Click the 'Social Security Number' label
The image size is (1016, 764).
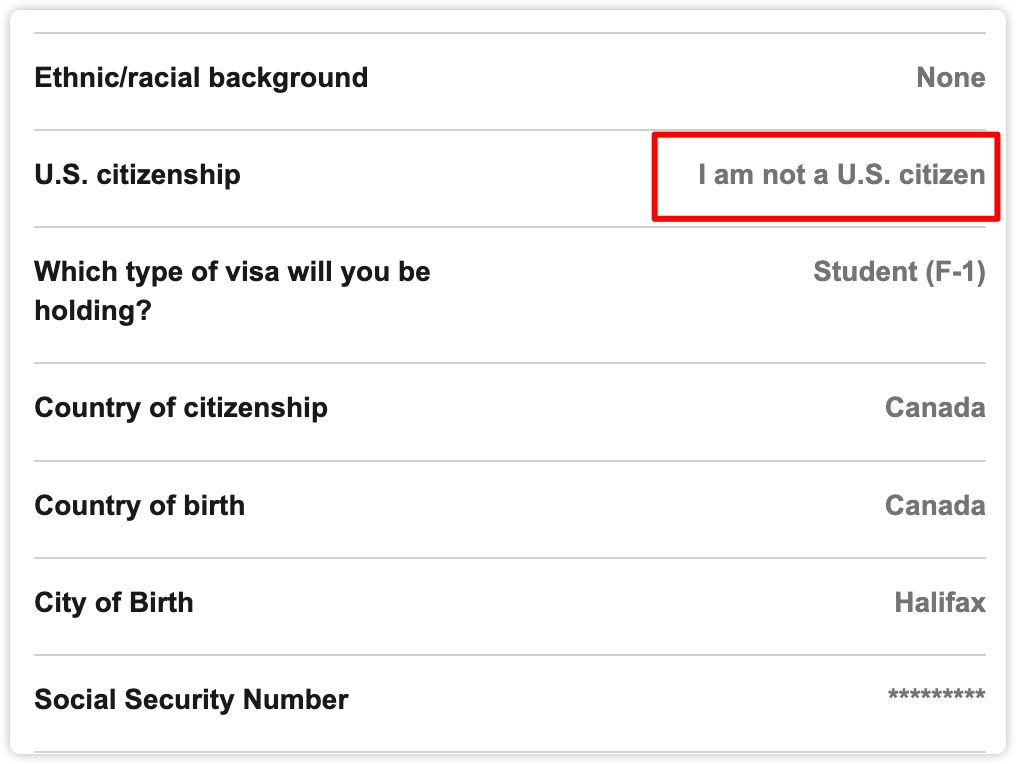(191, 700)
